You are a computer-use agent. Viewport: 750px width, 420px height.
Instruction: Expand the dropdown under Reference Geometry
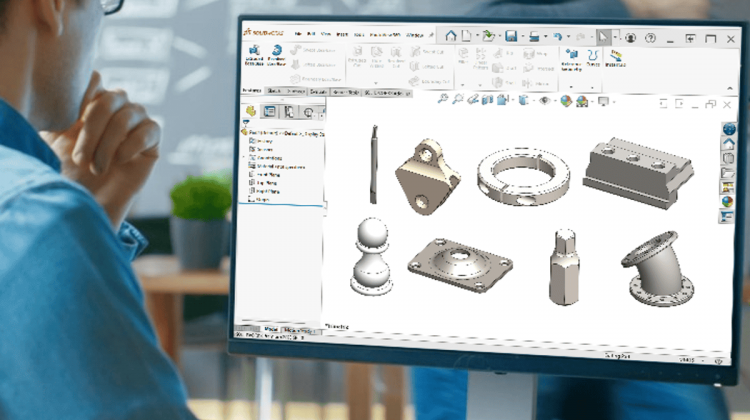(x=571, y=87)
